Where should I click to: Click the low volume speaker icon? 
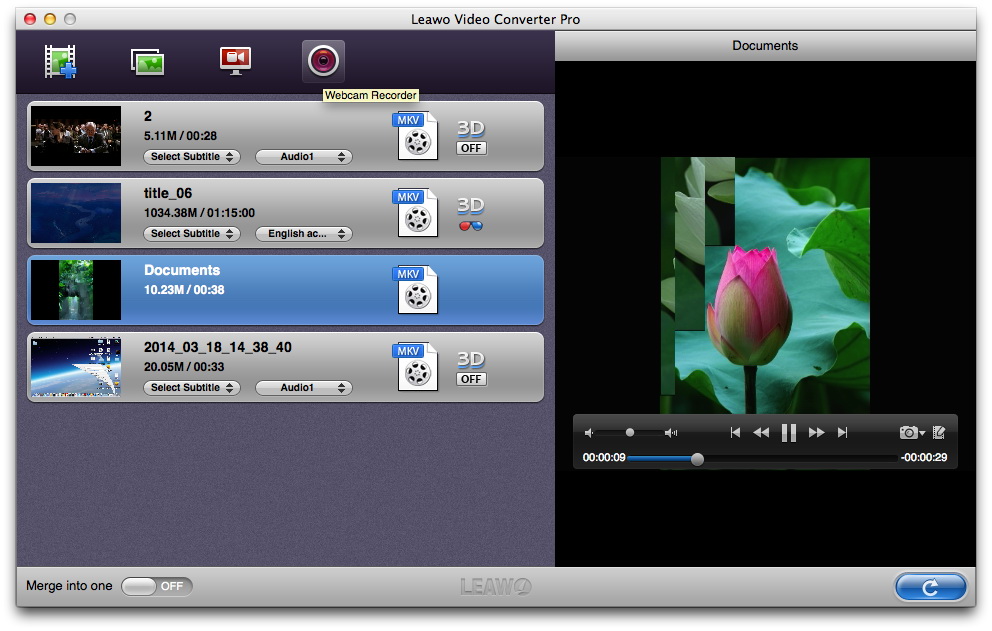coord(589,433)
